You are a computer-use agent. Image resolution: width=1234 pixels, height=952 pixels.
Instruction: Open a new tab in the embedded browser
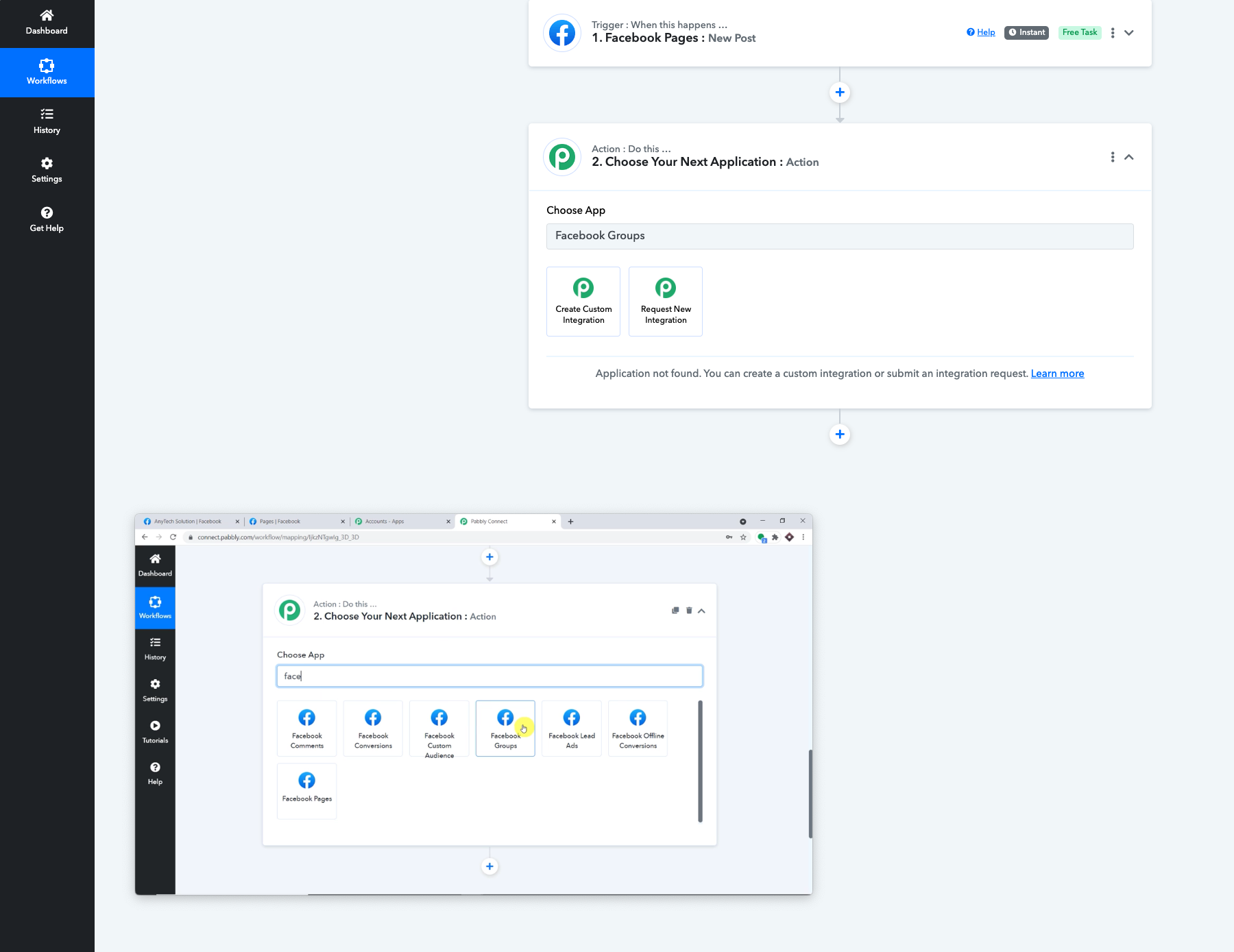[570, 522]
